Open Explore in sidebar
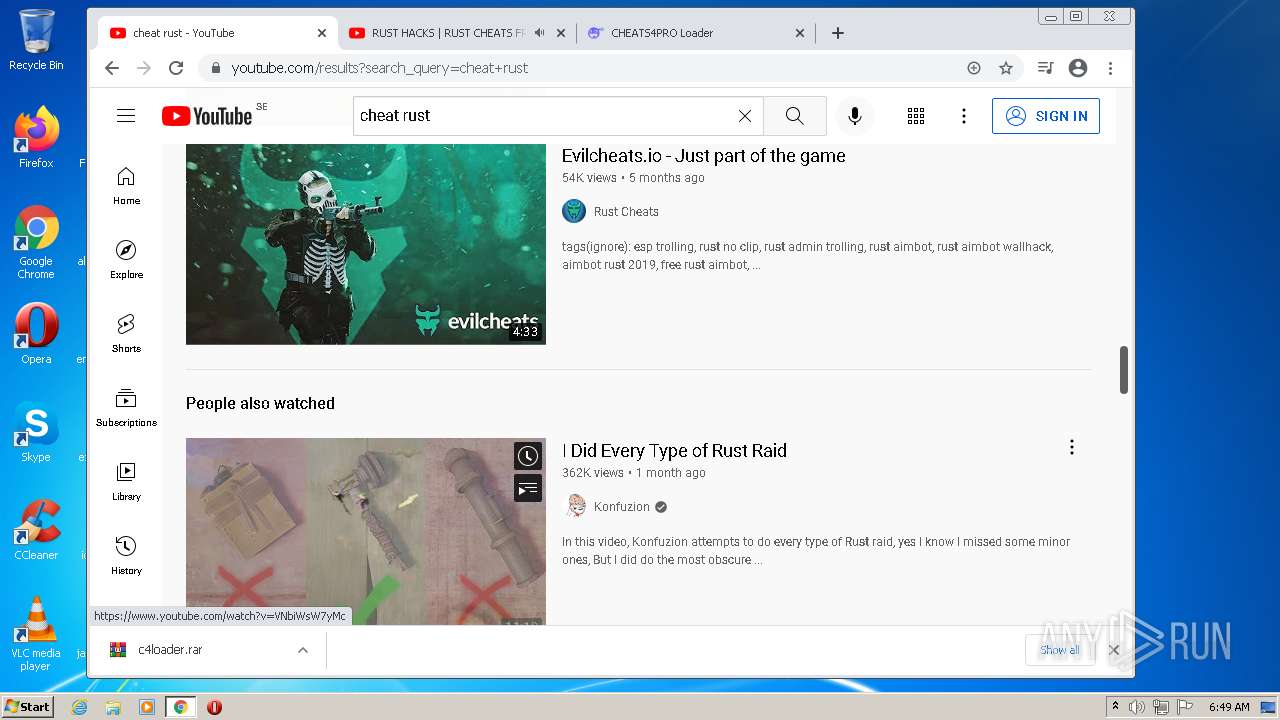 126,260
